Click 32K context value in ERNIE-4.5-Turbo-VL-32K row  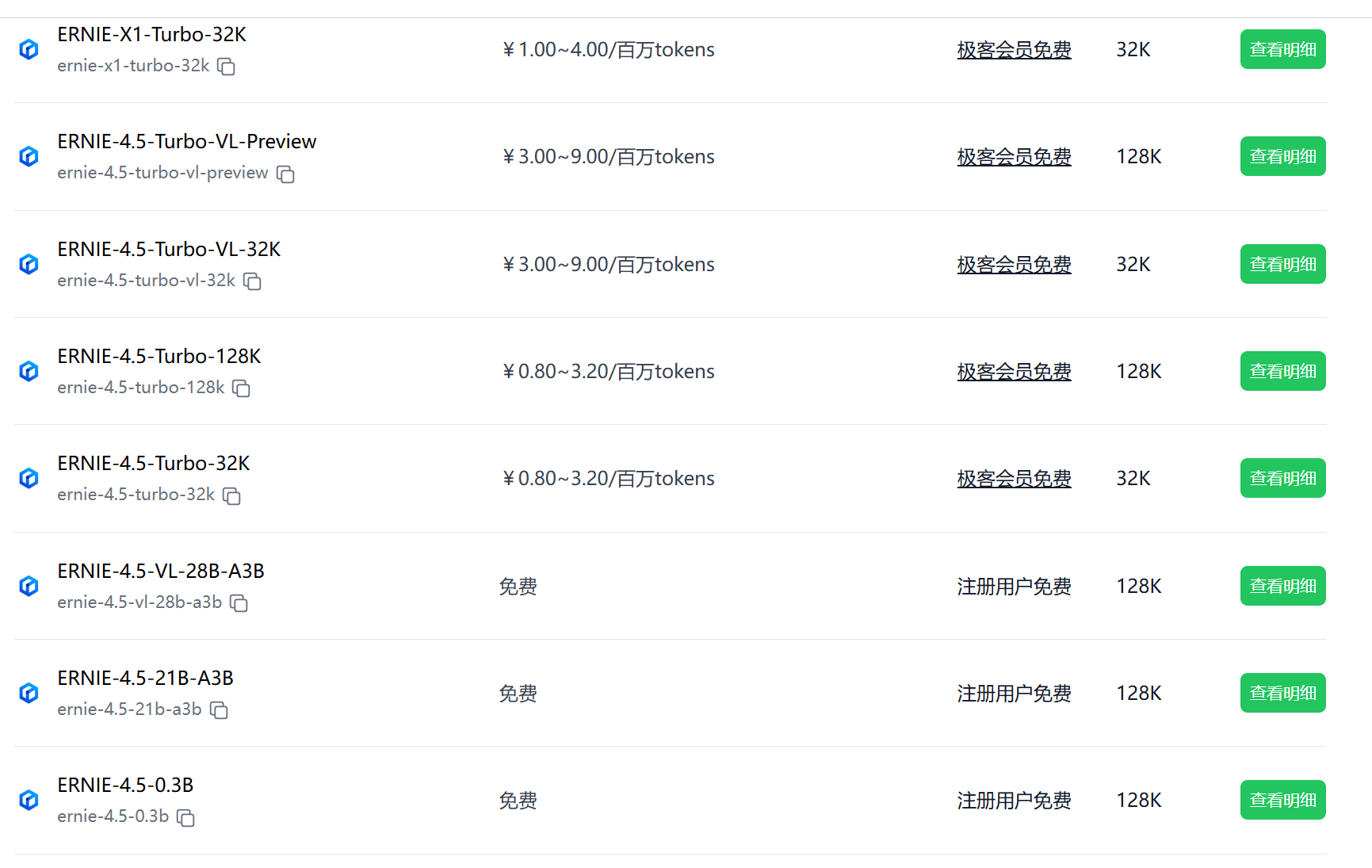click(x=1133, y=265)
